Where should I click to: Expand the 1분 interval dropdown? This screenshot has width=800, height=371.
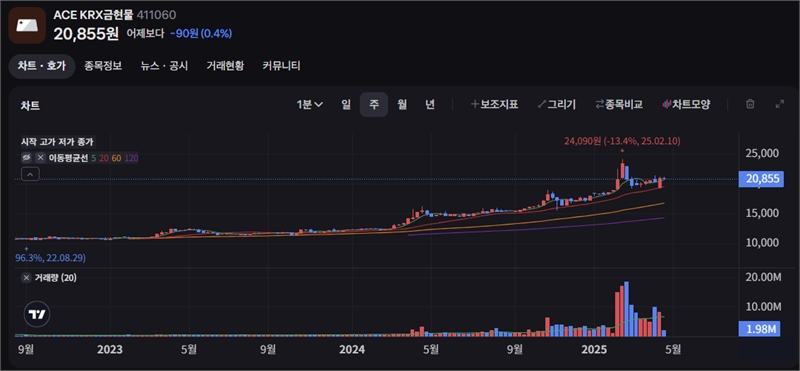(x=310, y=105)
